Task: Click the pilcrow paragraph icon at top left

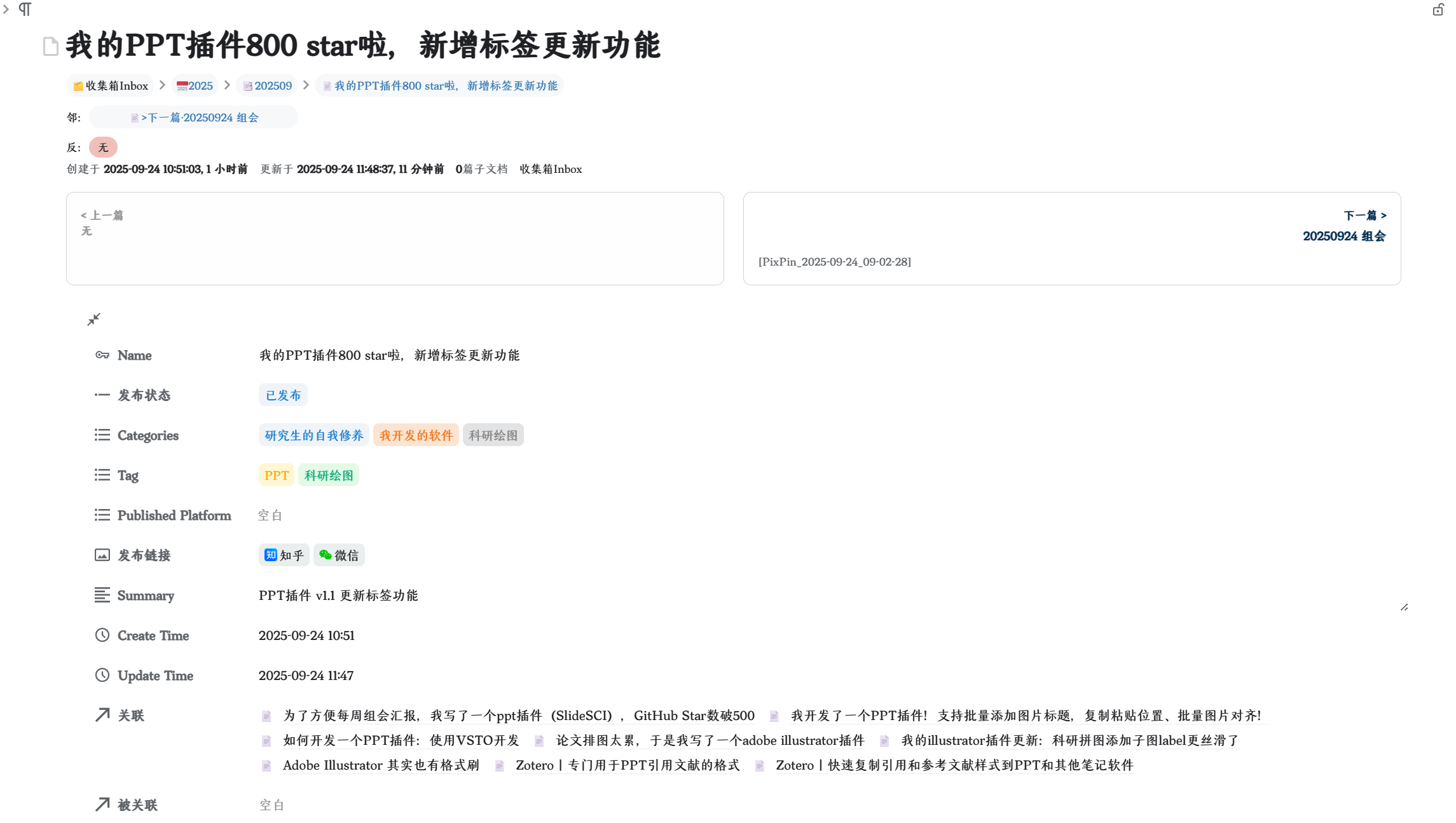Action: [25, 10]
